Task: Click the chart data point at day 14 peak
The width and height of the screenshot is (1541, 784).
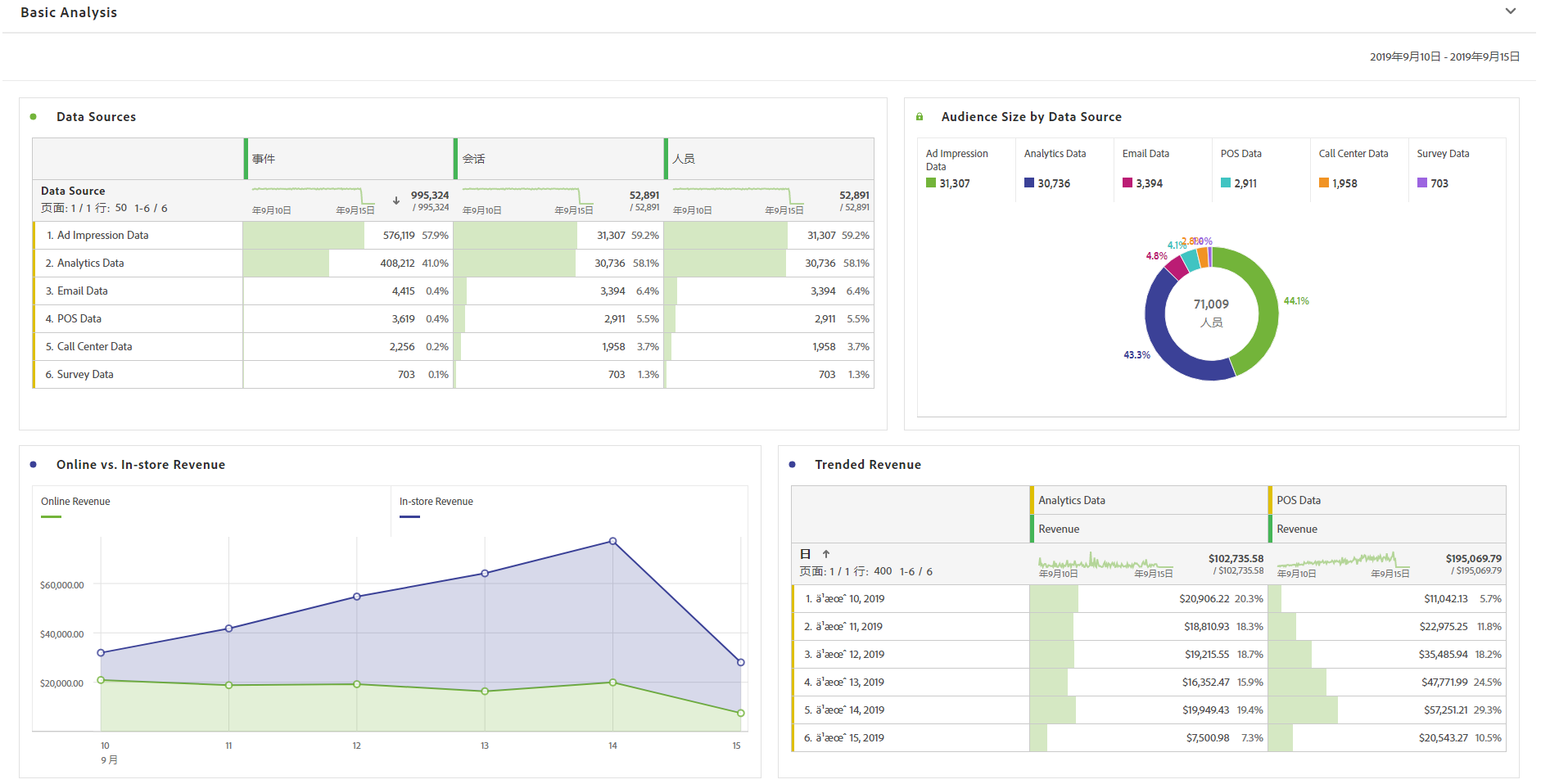Action: 612,542
